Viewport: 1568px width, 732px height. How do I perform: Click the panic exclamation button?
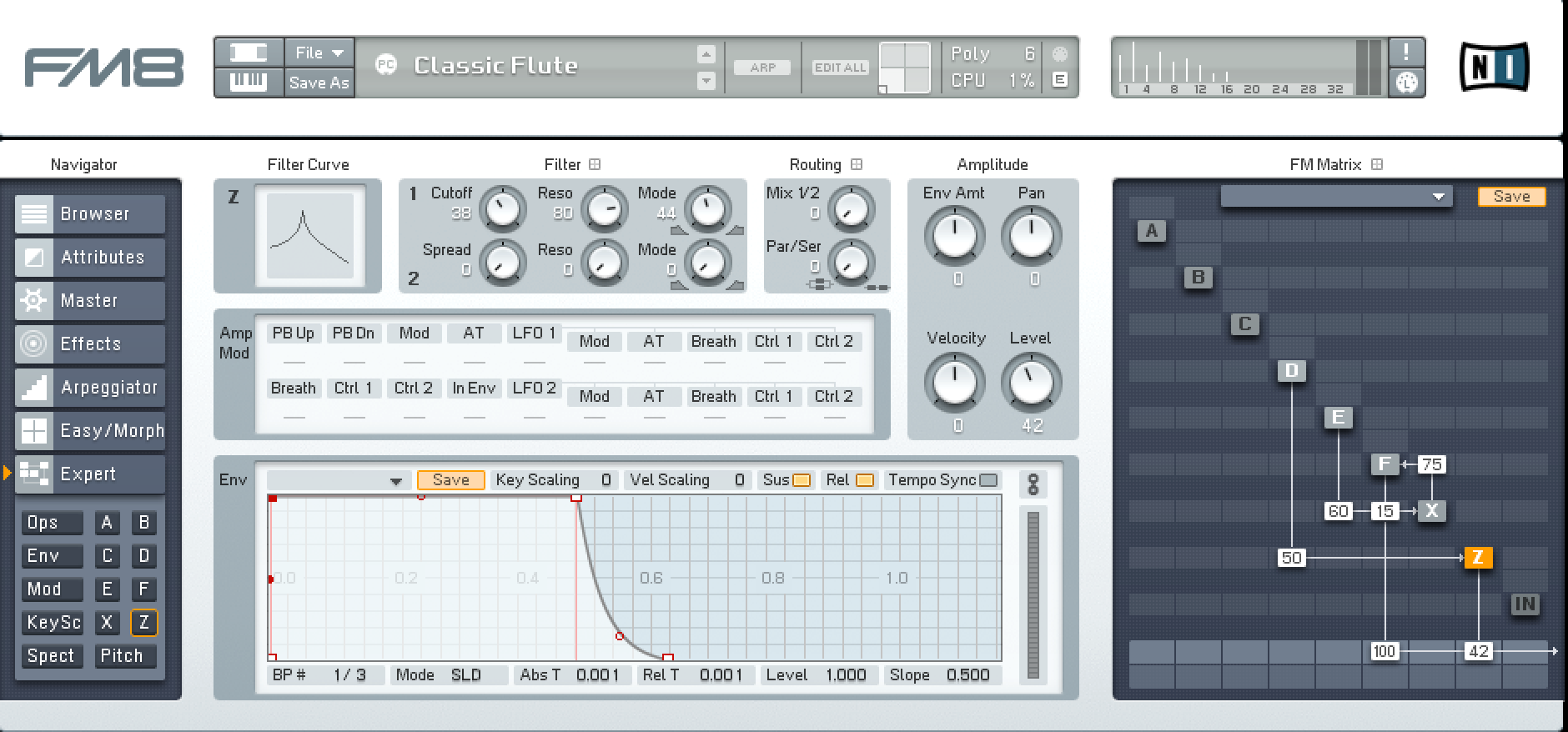pyautogui.click(x=1406, y=53)
